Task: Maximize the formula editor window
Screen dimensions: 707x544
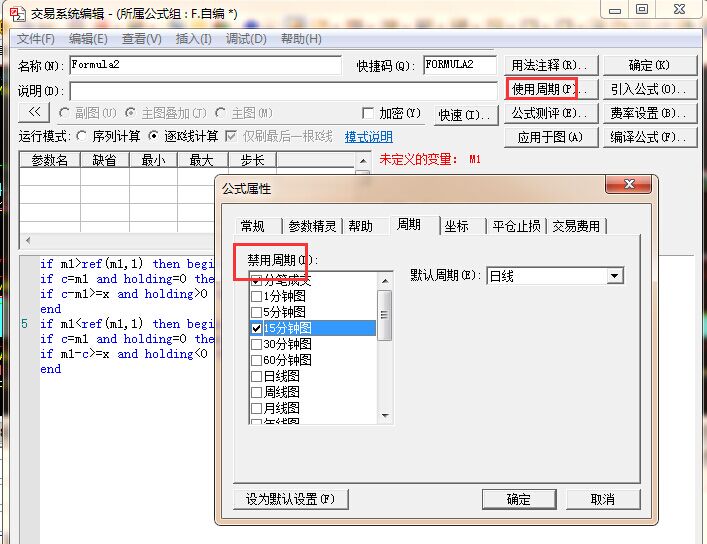Action: pyautogui.click(x=642, y=9)
